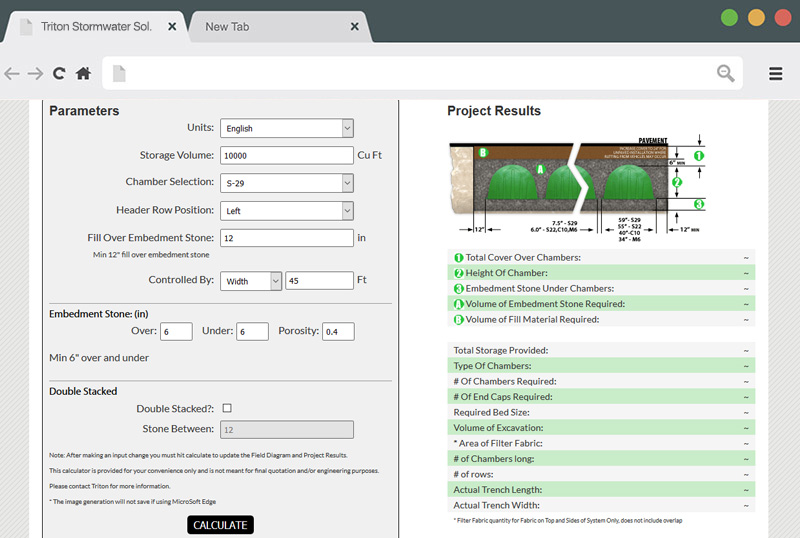Viewport: 800px width, 538px height.
Task: Switch to the New Tab tab
Action: pos(270,27)
